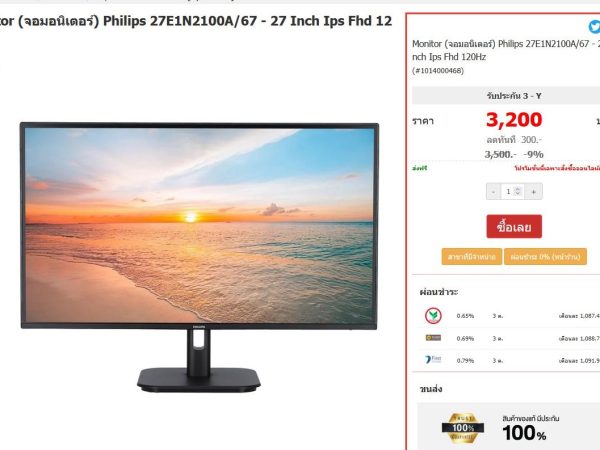
Task: Click the monitor product image
Action: (x=199, y=257)
